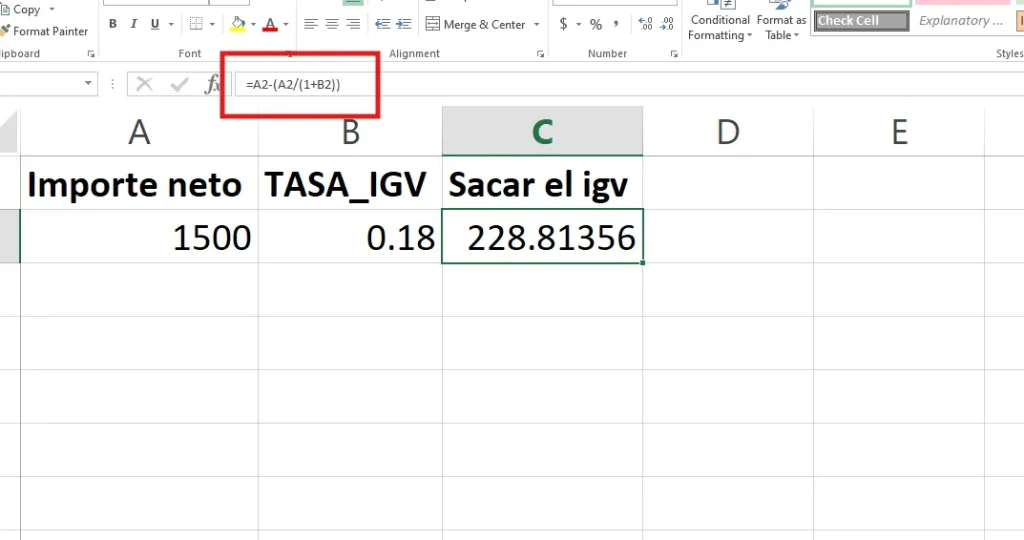The image size is (1024, 540).
Task: Open the Clipboard pane dialog launcher
Action: click(x=91, y=54)
